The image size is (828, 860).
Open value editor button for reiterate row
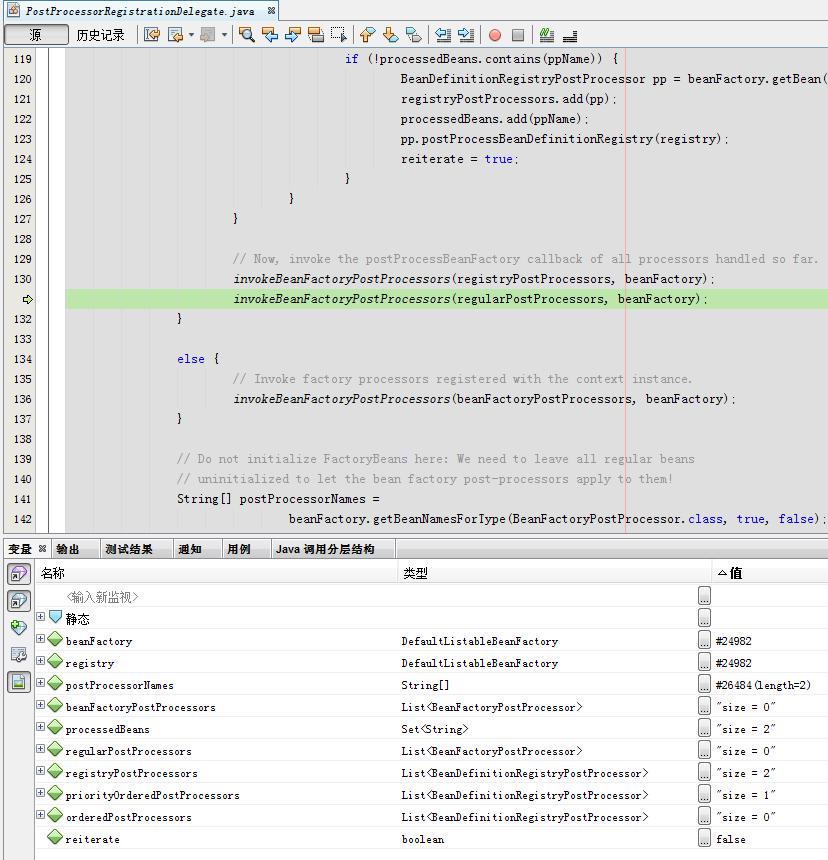[x=705, y=838]
